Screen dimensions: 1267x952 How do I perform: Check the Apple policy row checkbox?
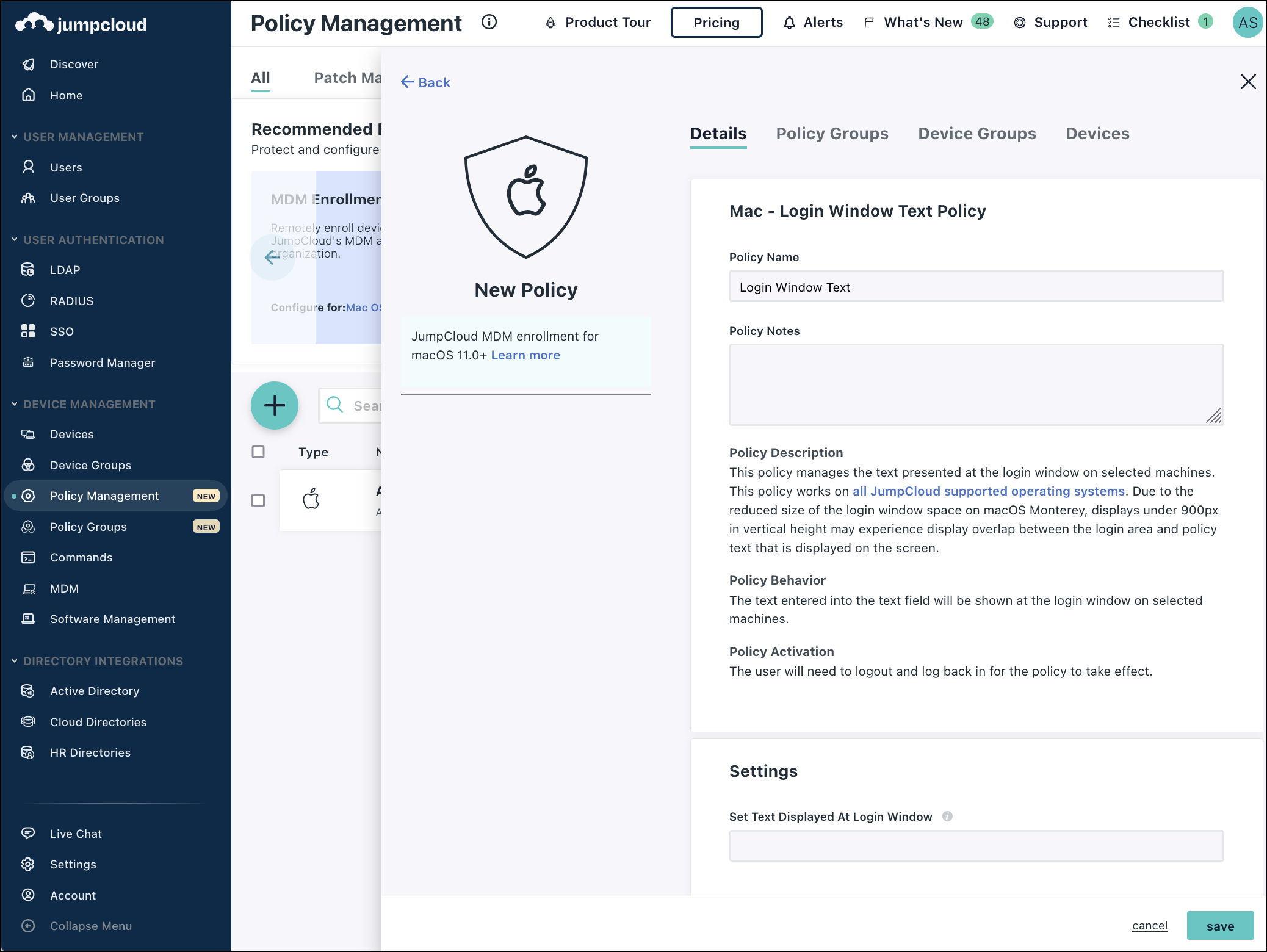(x=258, y=500)
